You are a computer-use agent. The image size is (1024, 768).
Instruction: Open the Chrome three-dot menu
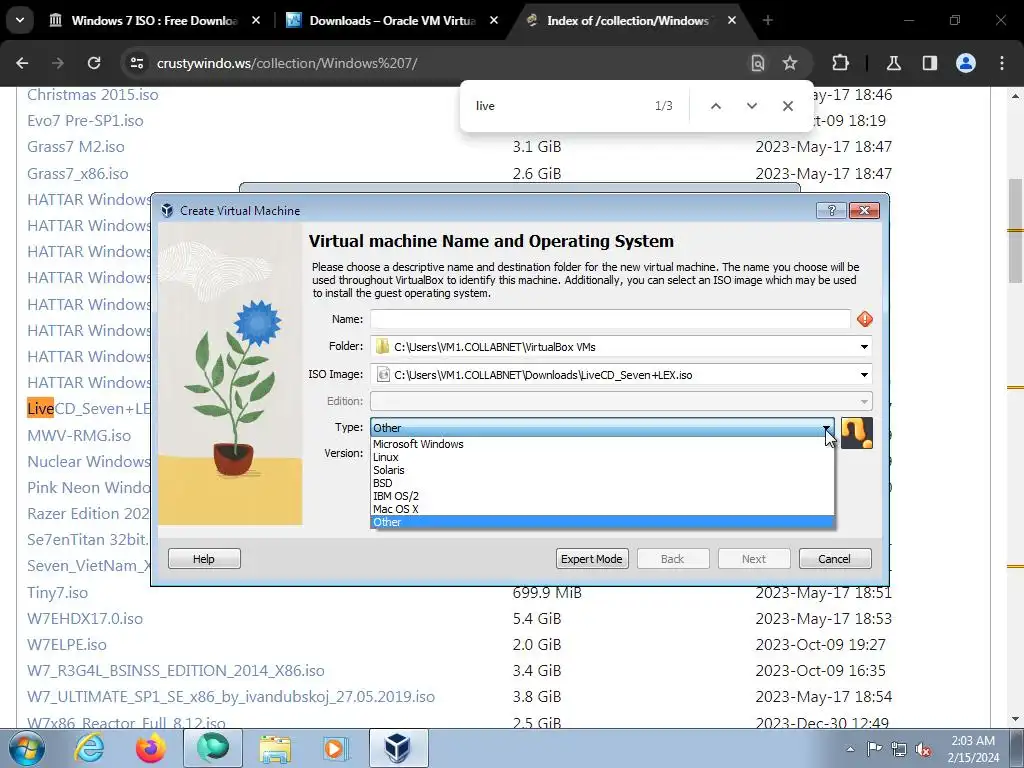coord(1002,63)
